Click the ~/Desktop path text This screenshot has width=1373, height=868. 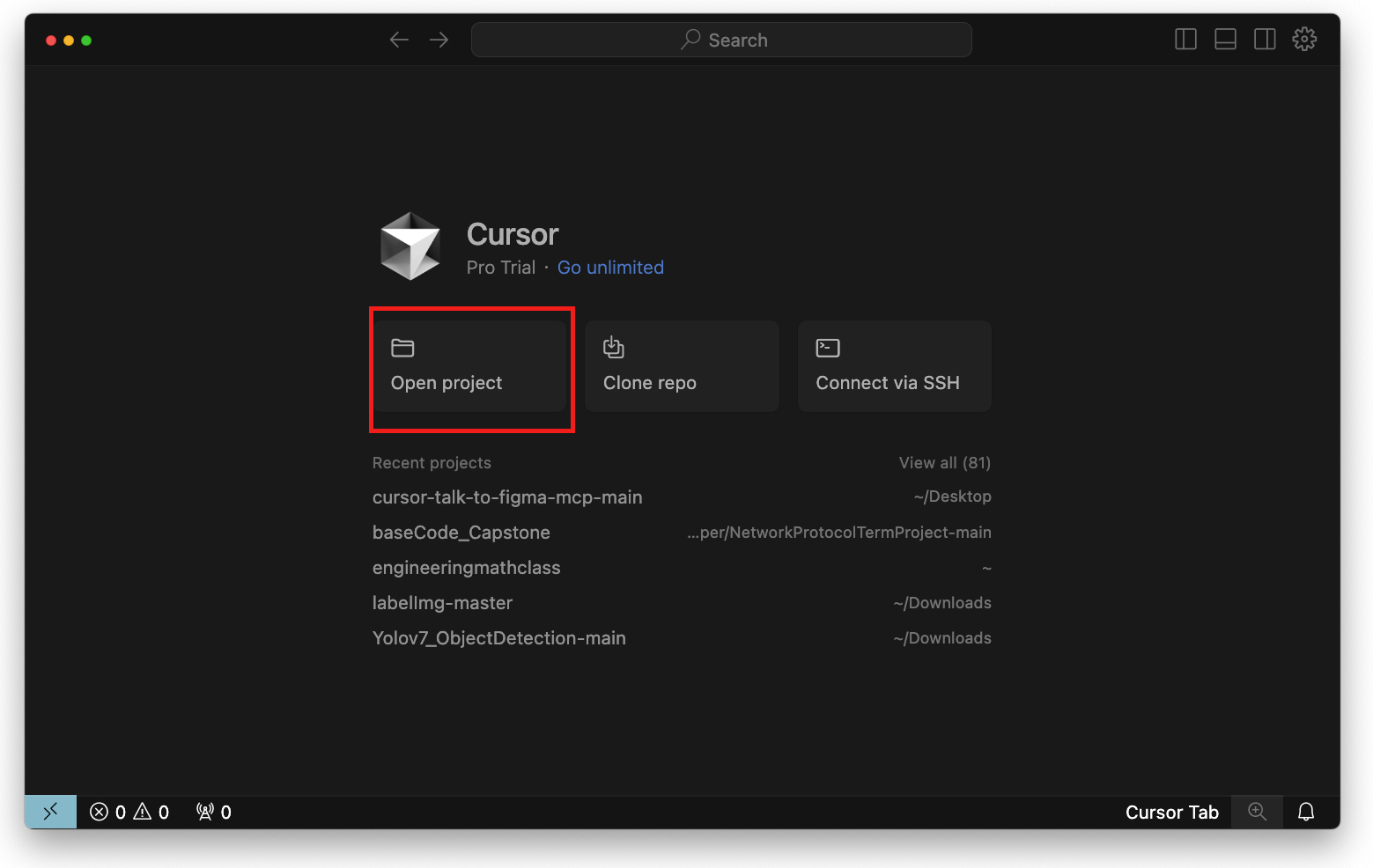pyautogui.click(x=953, y=497)
